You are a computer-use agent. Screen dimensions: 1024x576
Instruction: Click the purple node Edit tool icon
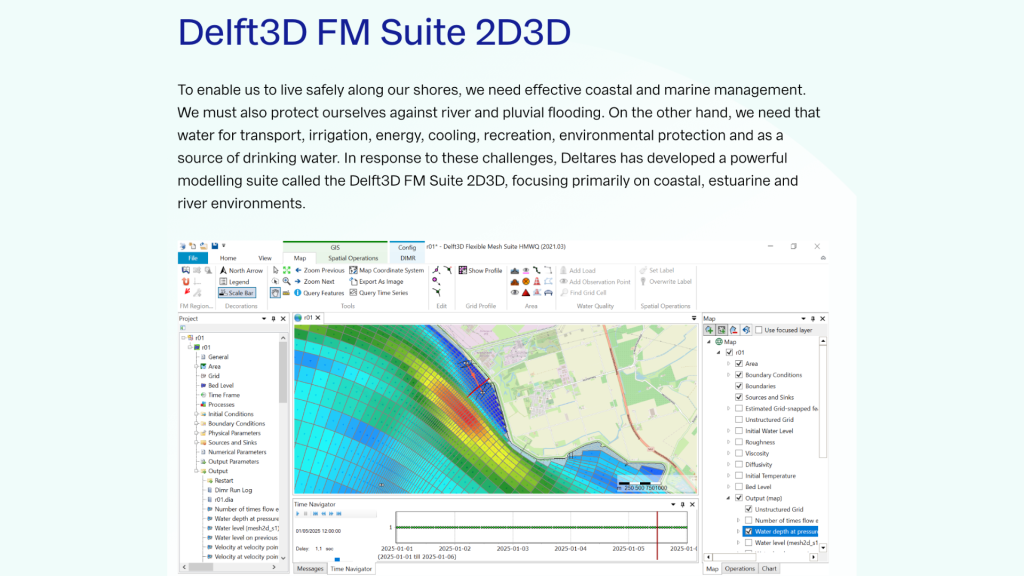(x=436, y=281)
